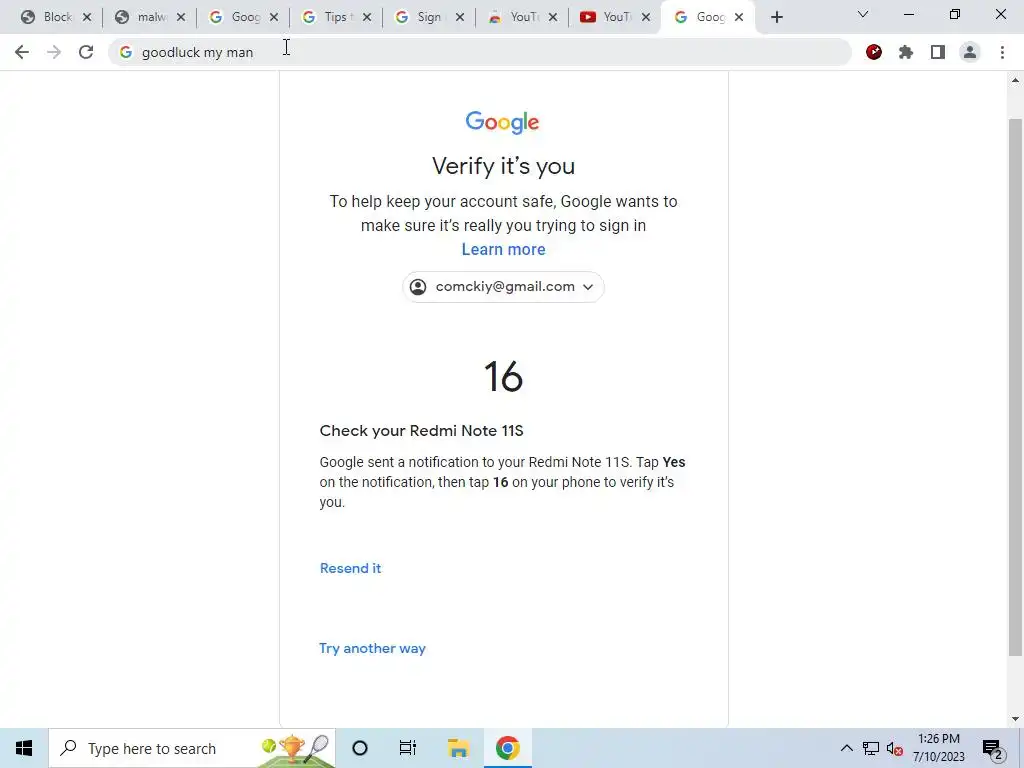Expand the comckiy@gmail.com account selector

(504, 287)
